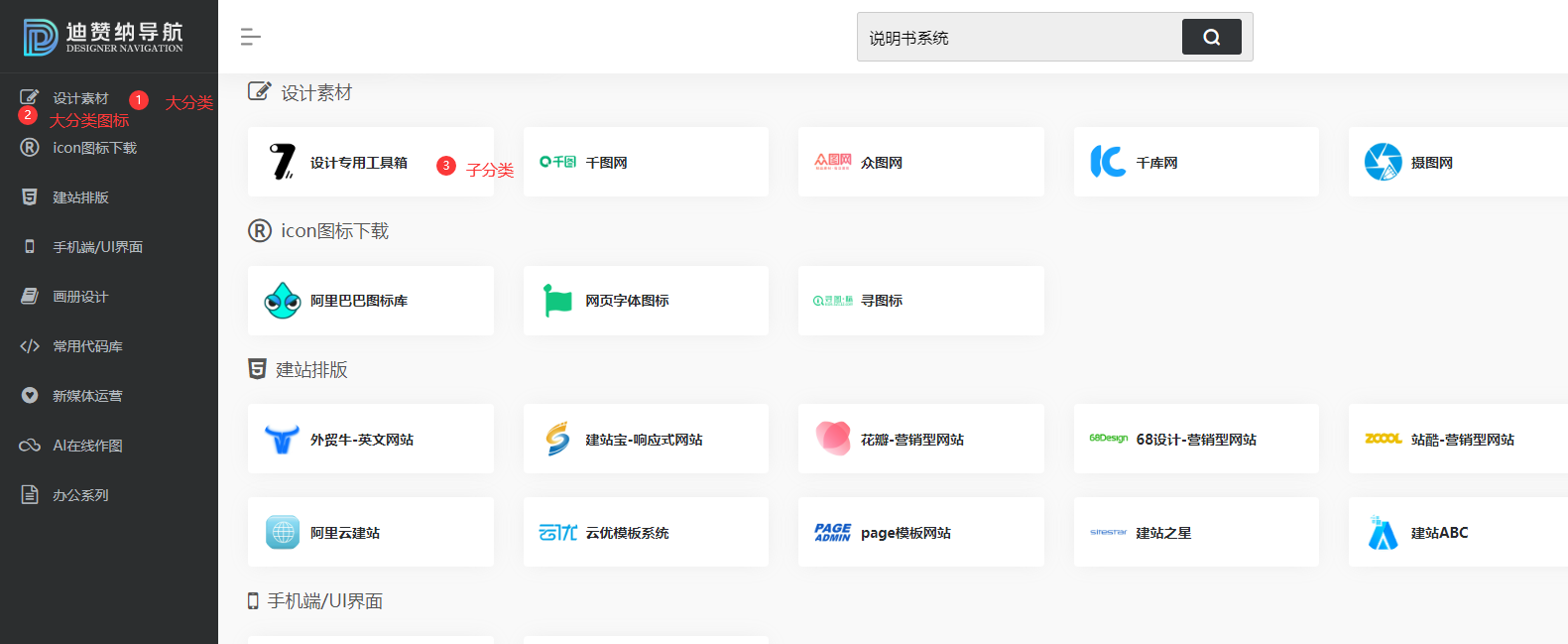Click the search magnifier button

1211,37
